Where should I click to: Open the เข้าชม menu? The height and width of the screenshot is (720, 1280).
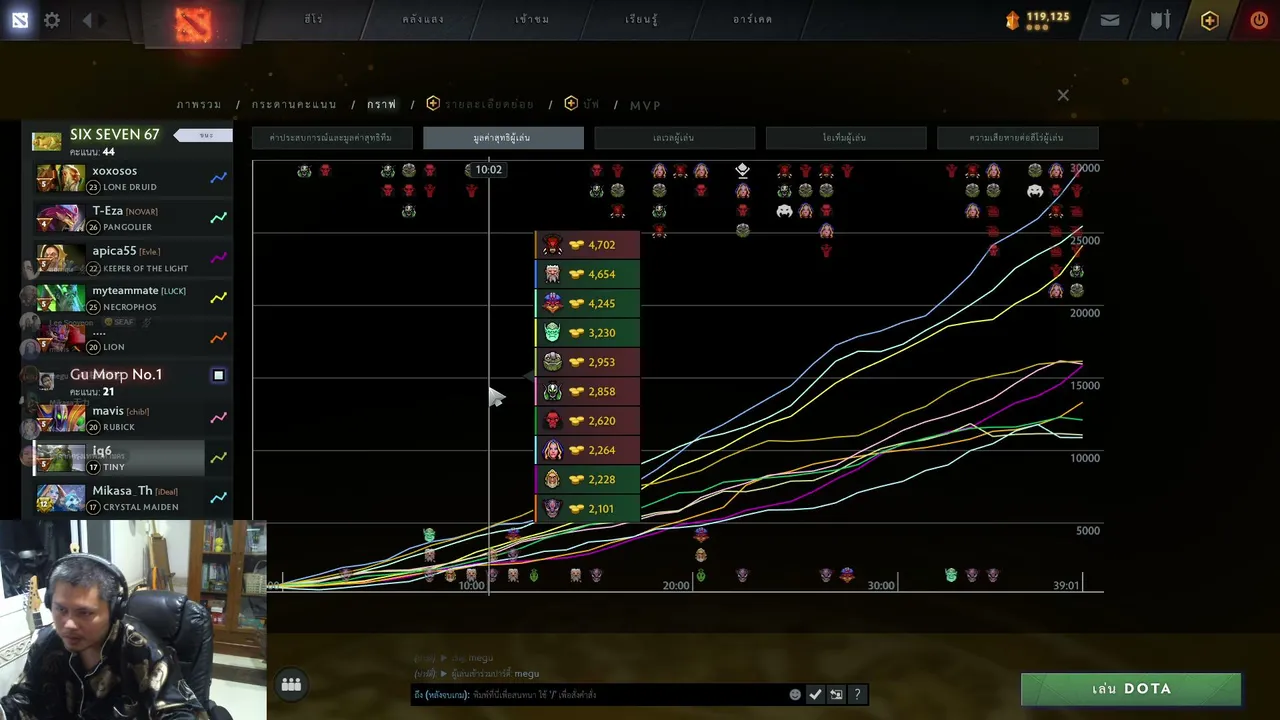click(x=532, y=19)
